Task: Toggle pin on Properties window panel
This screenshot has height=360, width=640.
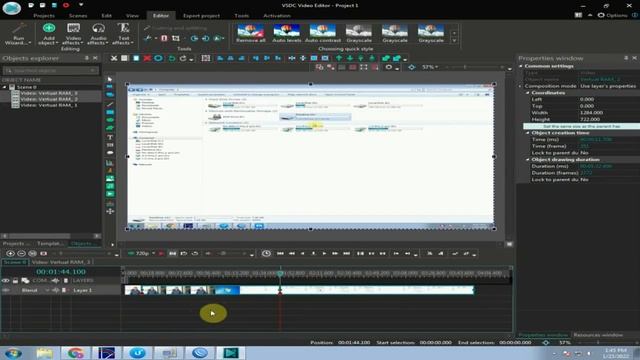Action: (626, 58)
